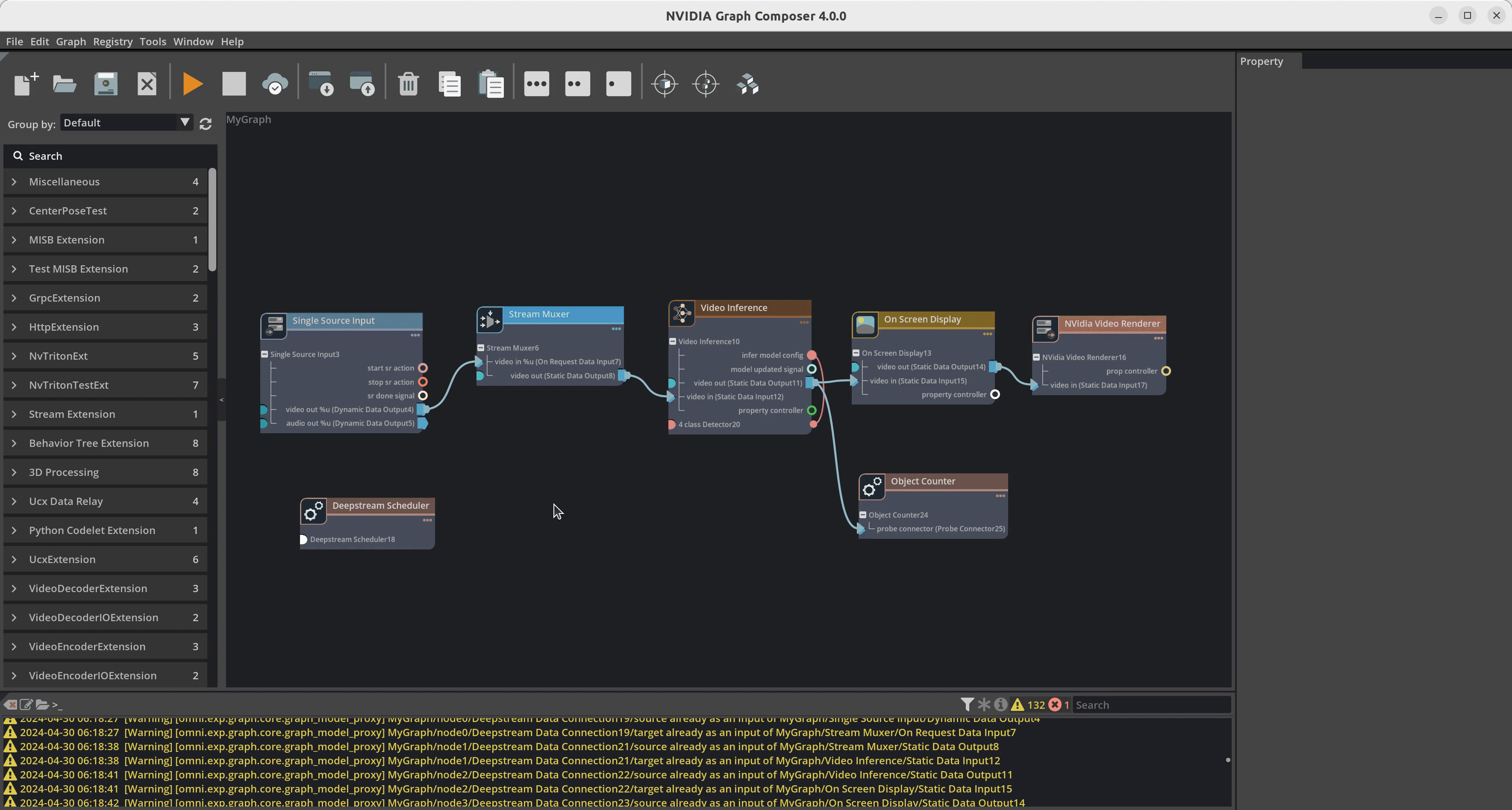Click the console Search input field

point(1152,705)
